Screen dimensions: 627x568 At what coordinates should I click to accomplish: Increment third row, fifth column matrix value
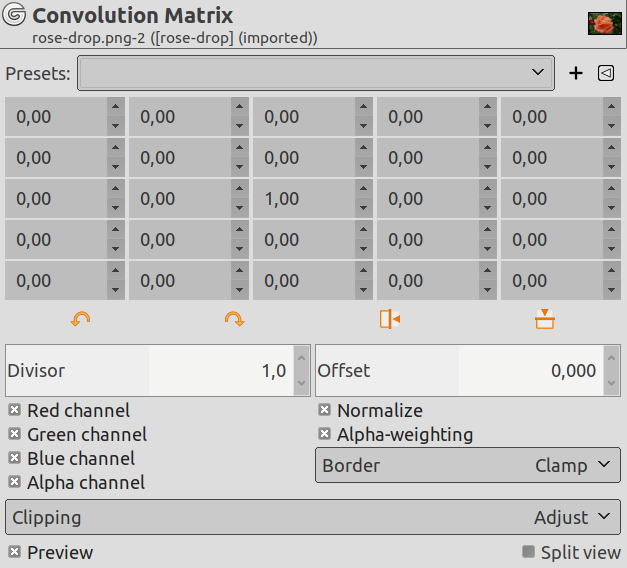tap(611, 188)
